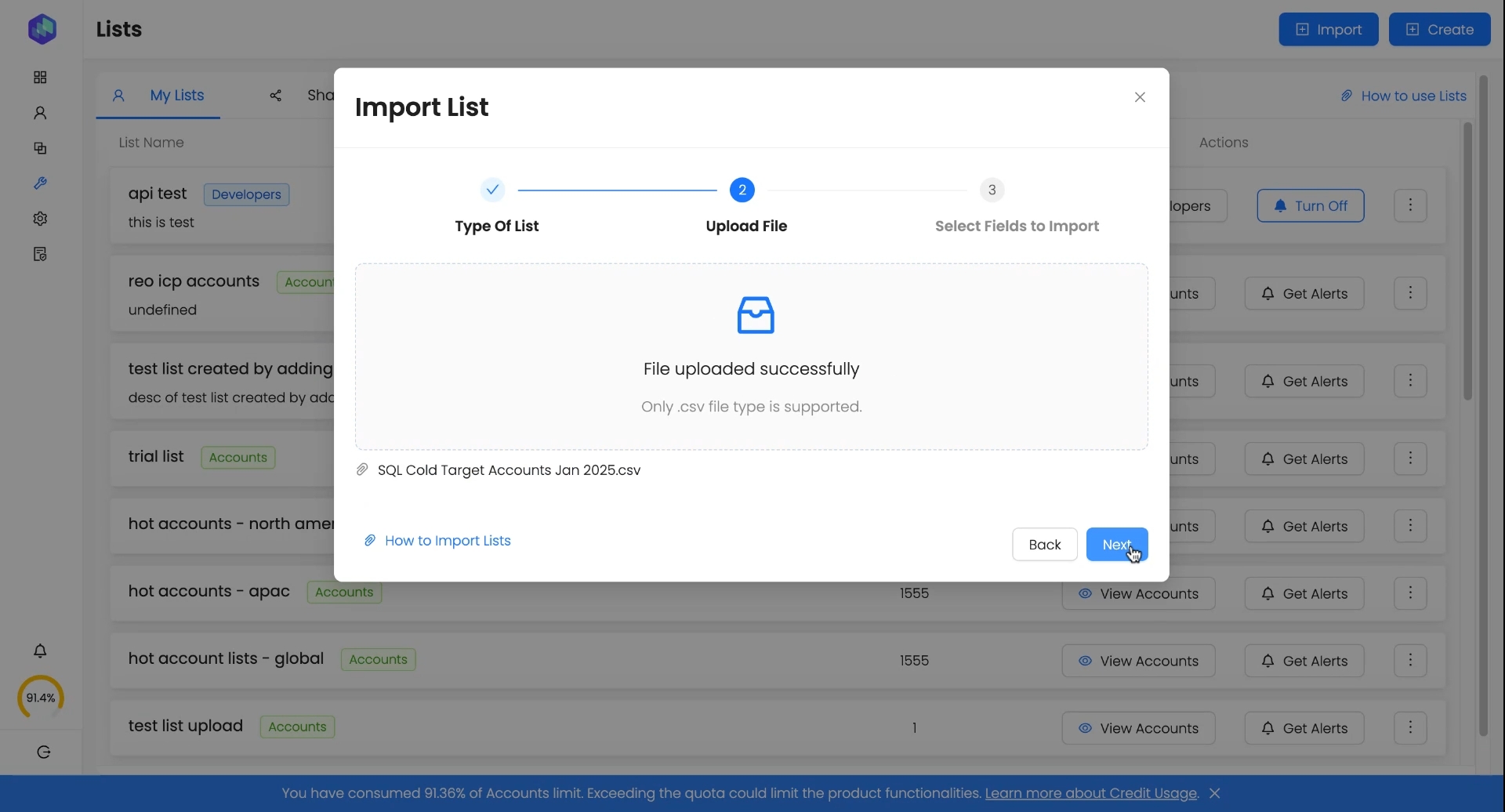
Task: Click the user profile sidebar icon
Action: (x=40, y=114)
